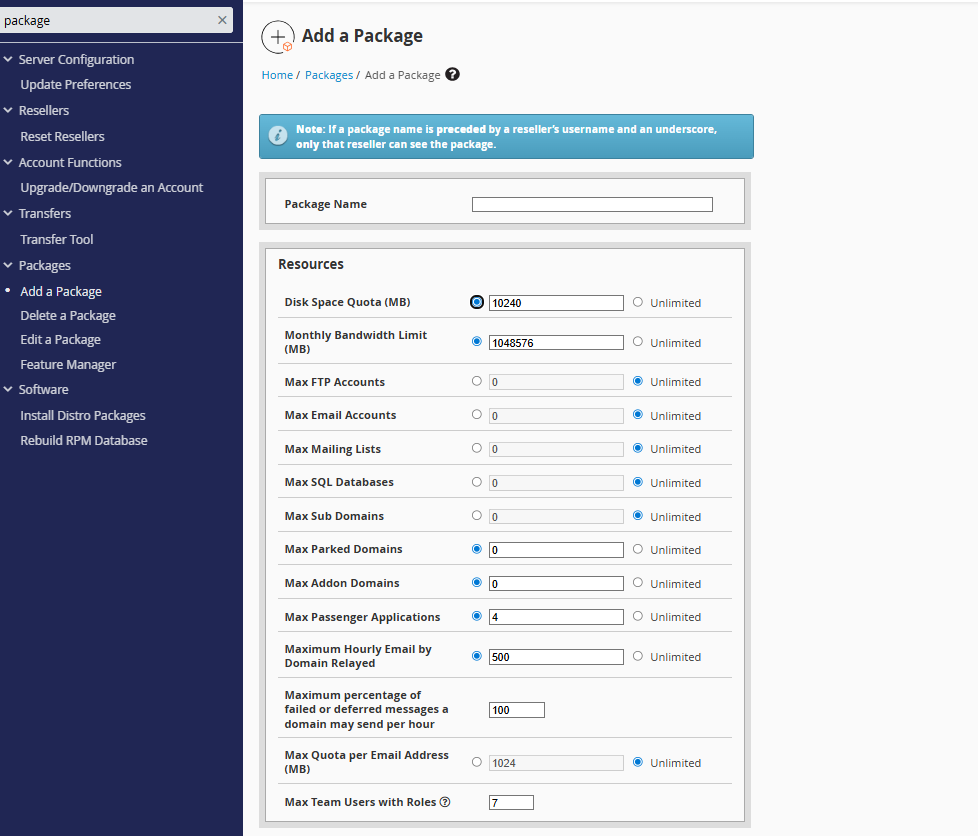Go to Edit a Package
Screen dimensions: 978x836
pos(60,340)
